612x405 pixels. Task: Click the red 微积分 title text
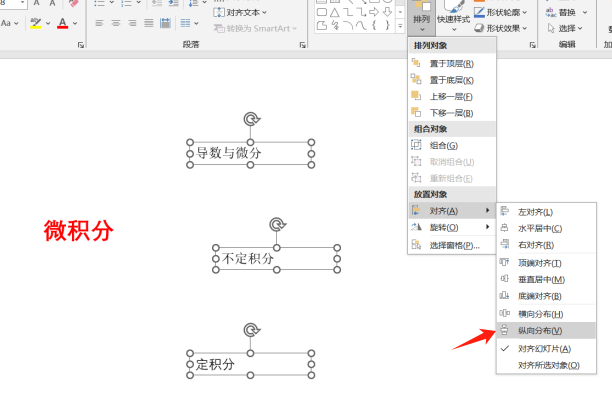pos(78,230)
